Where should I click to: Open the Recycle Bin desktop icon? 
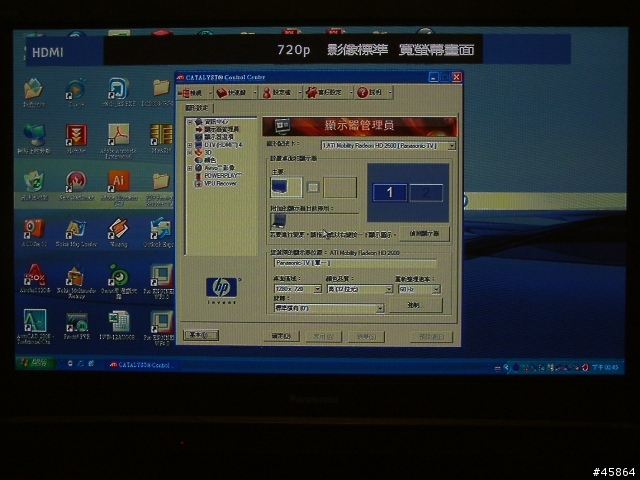click(34, 186)
